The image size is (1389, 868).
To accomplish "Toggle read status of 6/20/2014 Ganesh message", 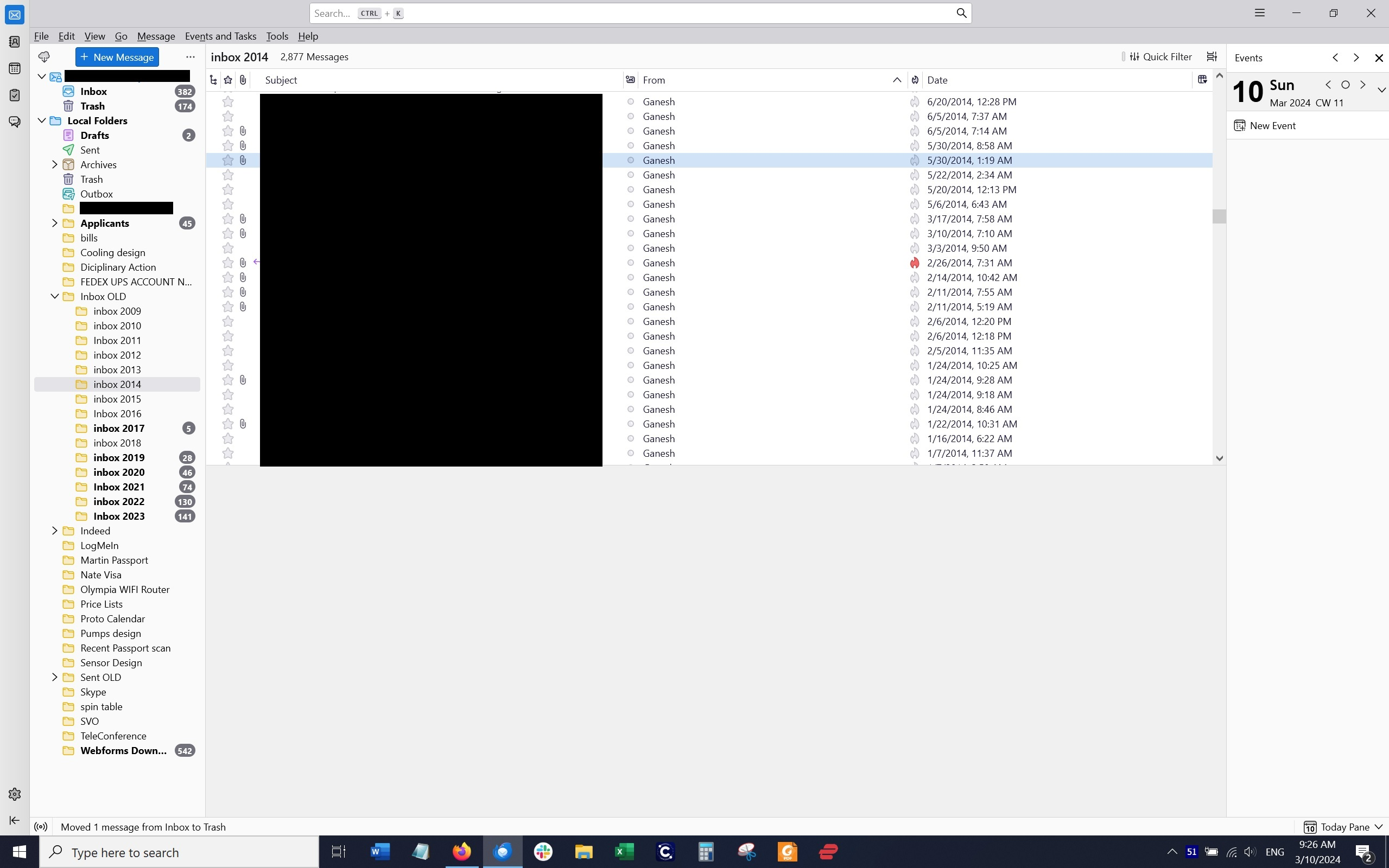I will [631, 101].
